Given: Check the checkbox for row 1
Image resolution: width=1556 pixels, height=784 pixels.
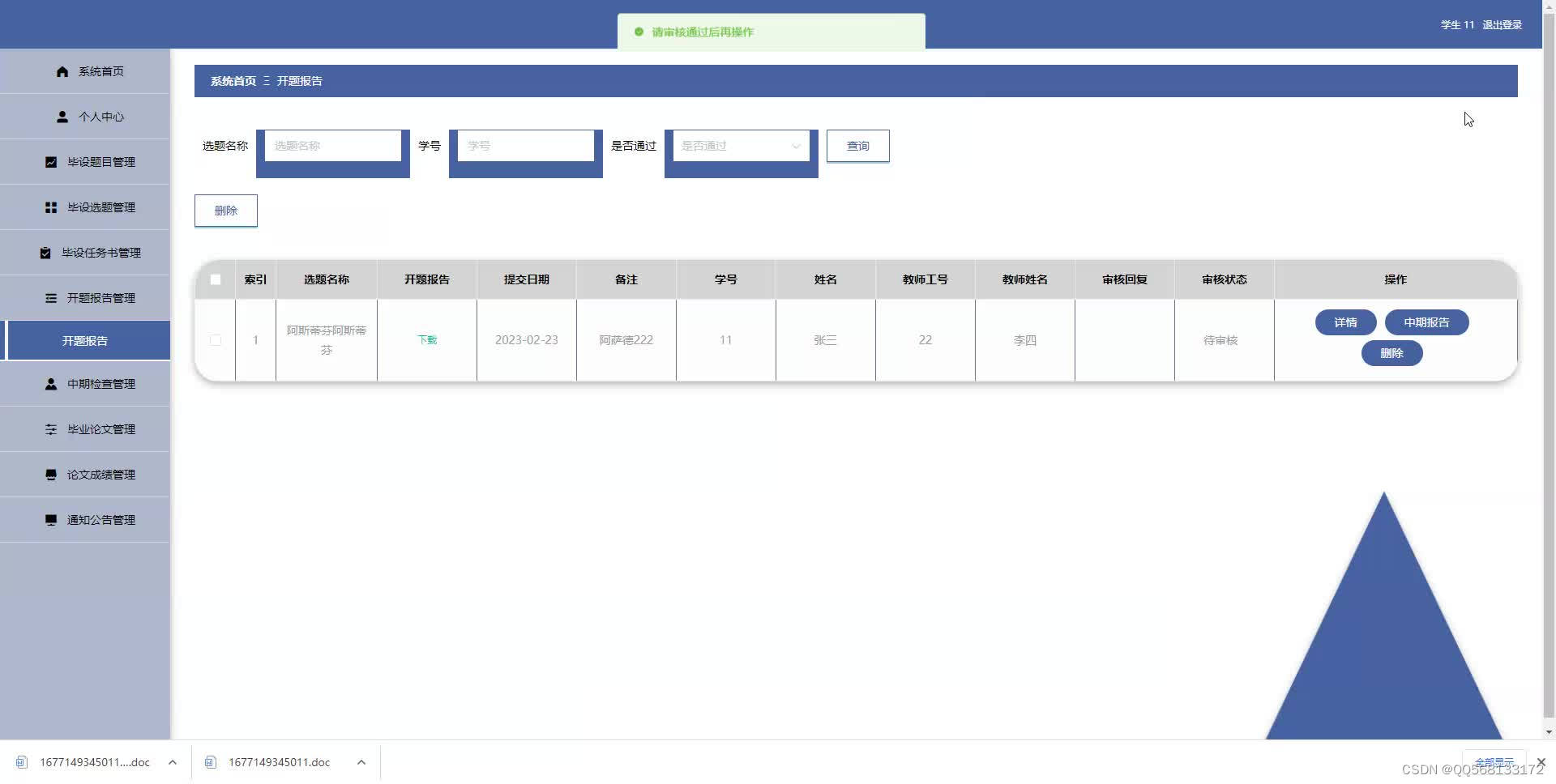Looking at the screenshot, I should click(x=216, y=340).
